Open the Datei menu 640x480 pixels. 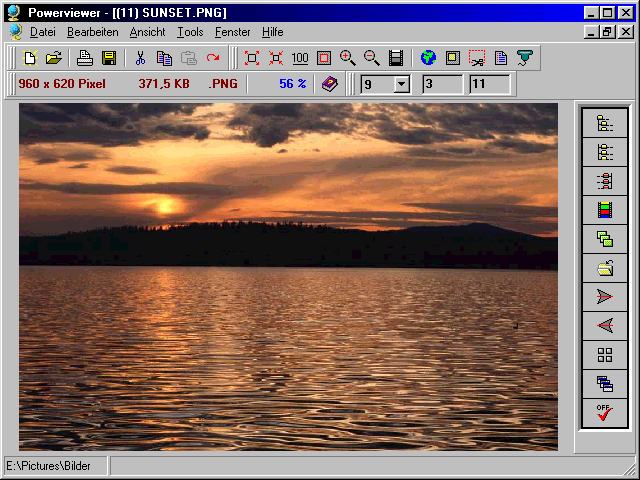point(42,32)
